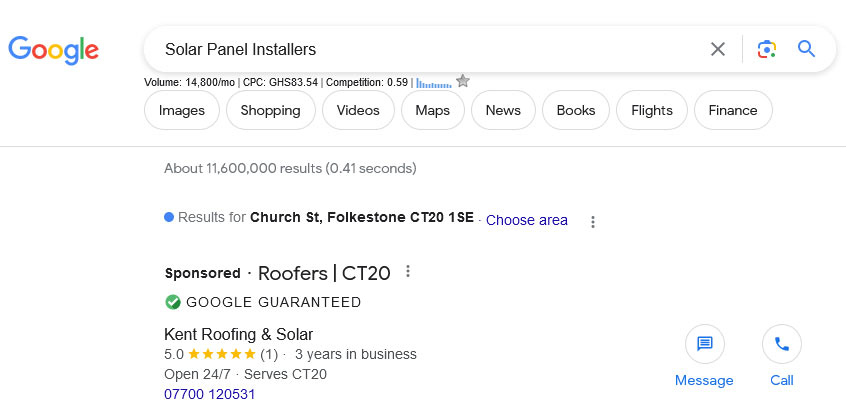Open the Finance filter

[x=733, y=110]
